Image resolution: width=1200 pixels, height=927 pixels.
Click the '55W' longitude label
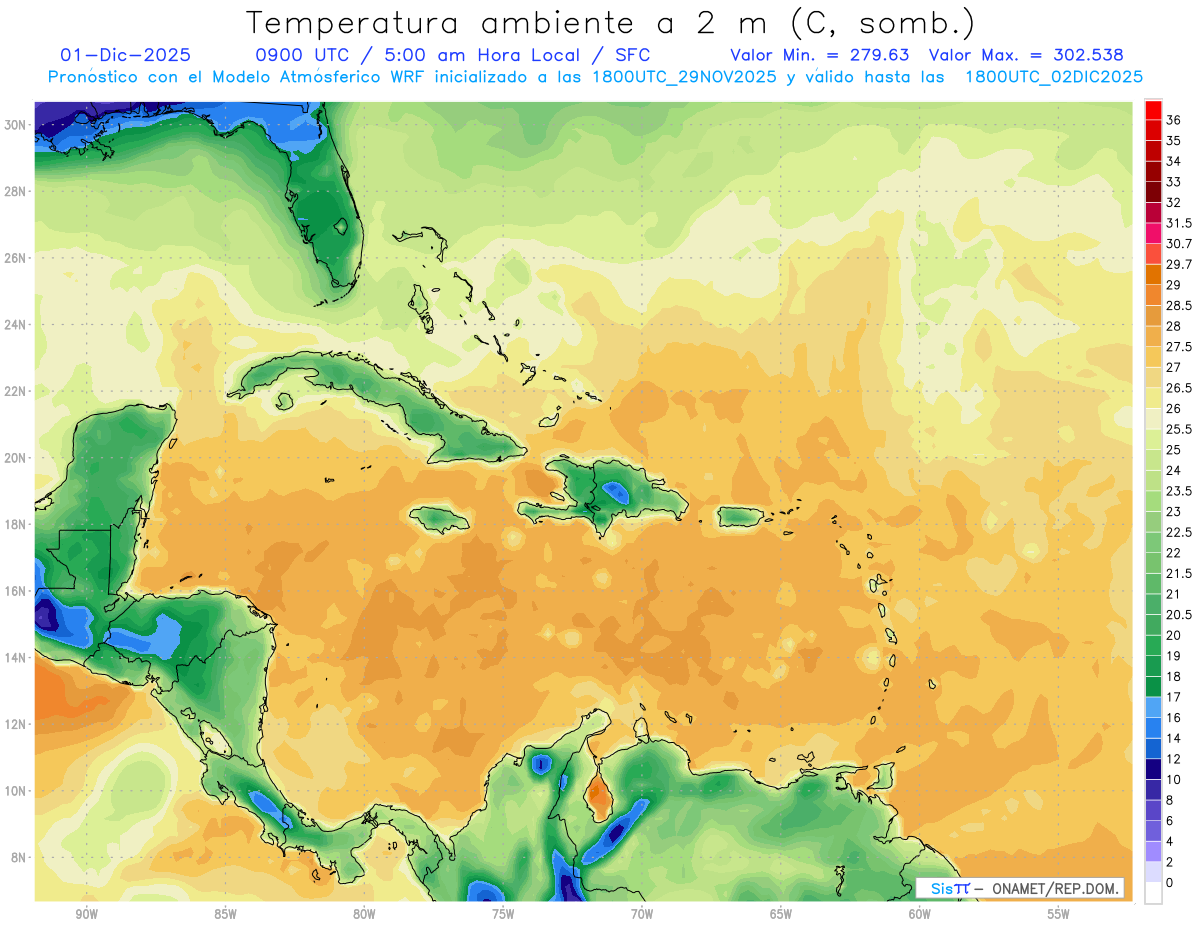[1059, 914]
